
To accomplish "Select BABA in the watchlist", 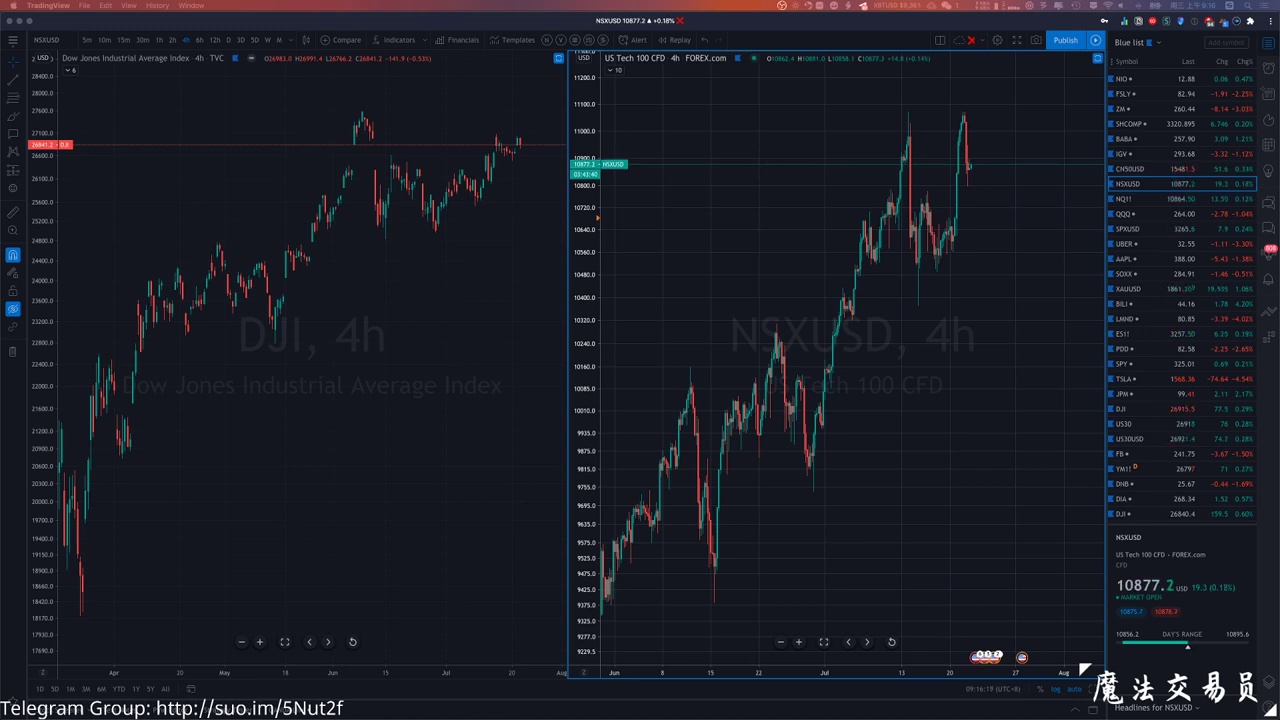I will coord(1181,139).
